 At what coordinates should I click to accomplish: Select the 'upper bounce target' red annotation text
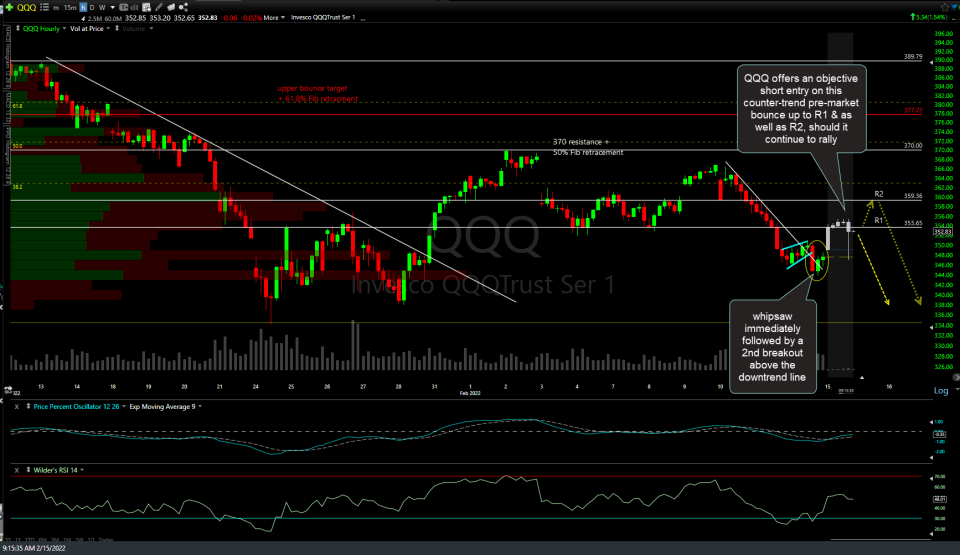pos(312,88)
